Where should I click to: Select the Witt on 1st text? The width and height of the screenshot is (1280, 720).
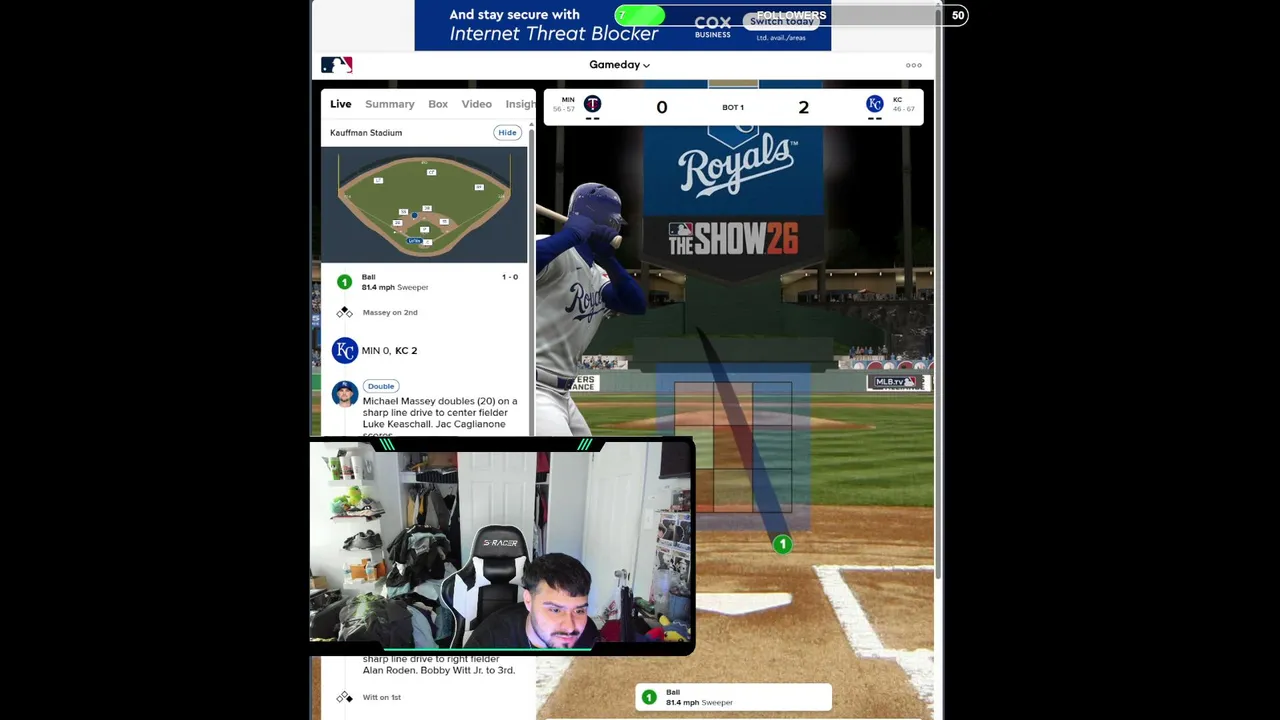(x=382, y=697)
